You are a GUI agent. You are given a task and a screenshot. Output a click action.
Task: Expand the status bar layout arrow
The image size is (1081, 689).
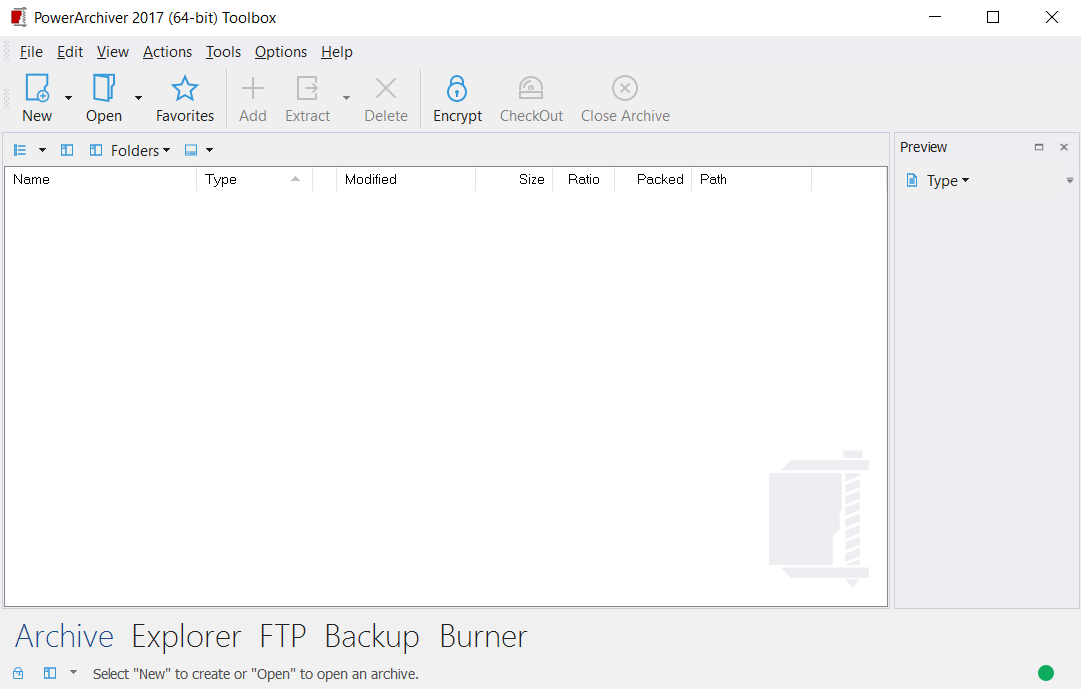(x=74, y=672)
